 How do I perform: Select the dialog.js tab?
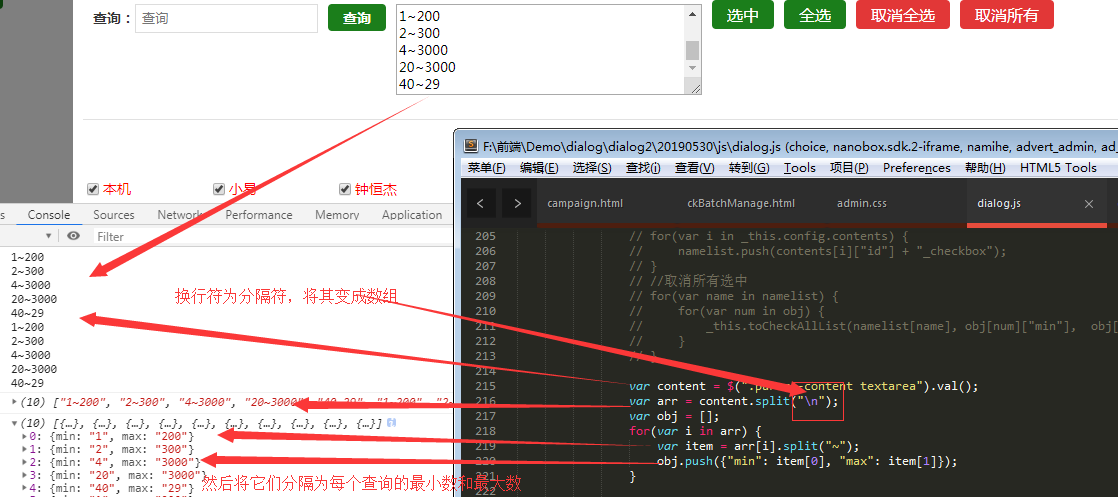click(x=998, y=203)
